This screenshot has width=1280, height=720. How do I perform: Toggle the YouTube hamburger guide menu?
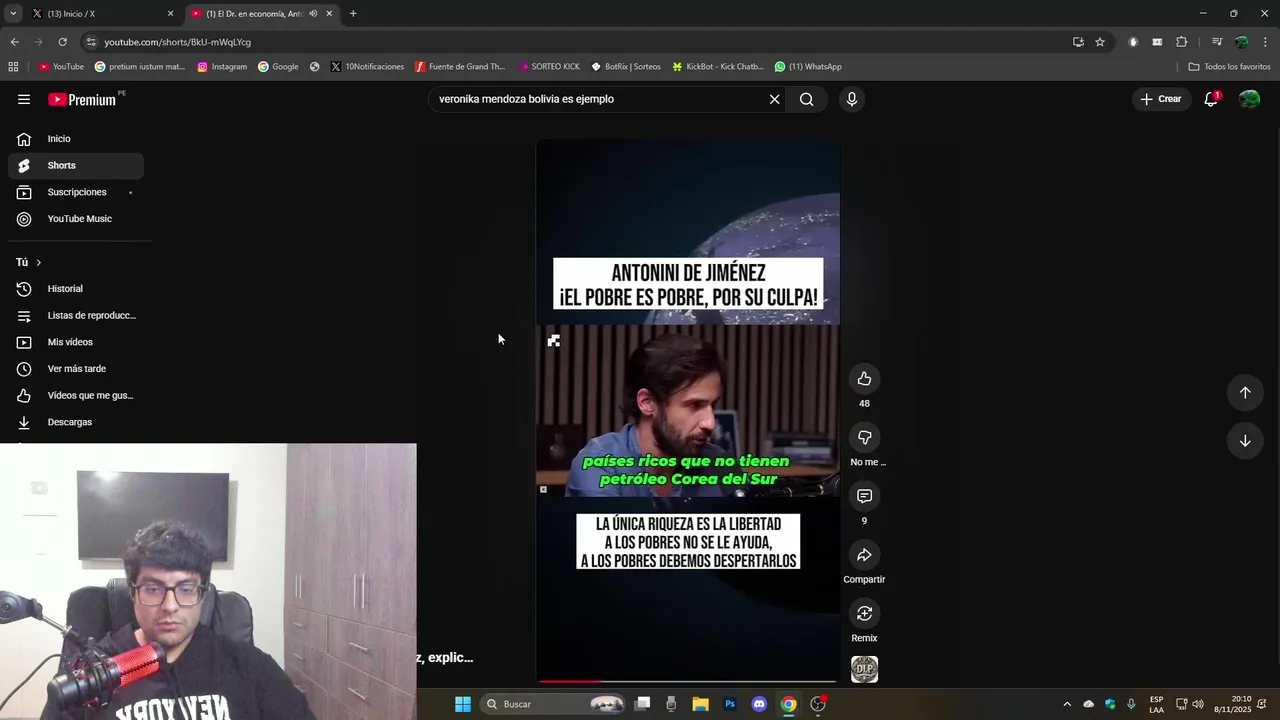click(x=24, y=99)
